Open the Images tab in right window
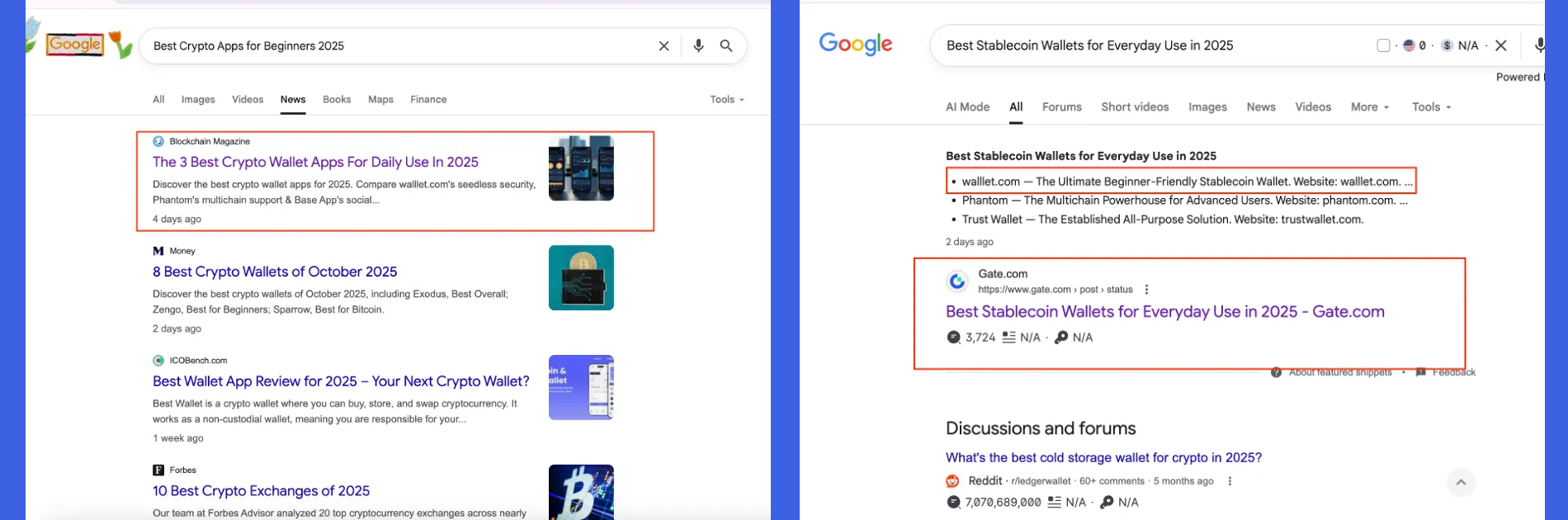This screenshot has height=520, width=1568. pyautogui.click(x=1207, y=107)
